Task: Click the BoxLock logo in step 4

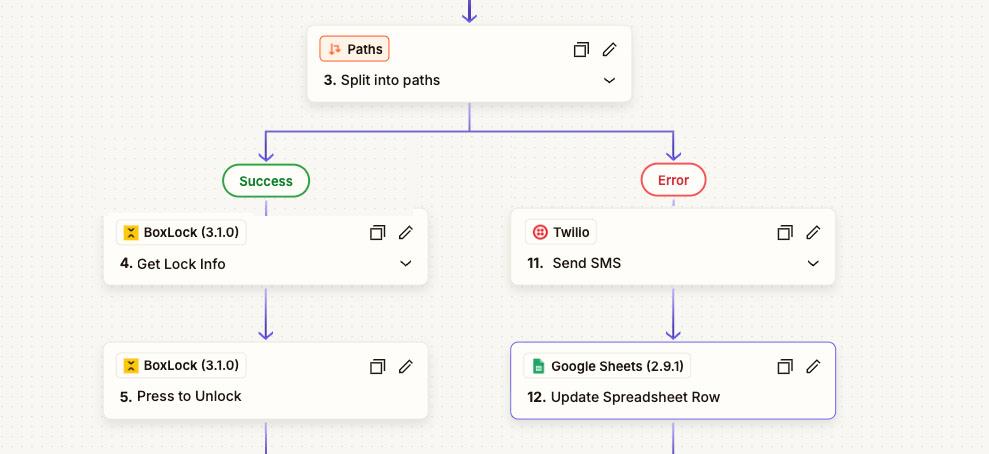Action: pyautogui.click(x=131, y=233)
